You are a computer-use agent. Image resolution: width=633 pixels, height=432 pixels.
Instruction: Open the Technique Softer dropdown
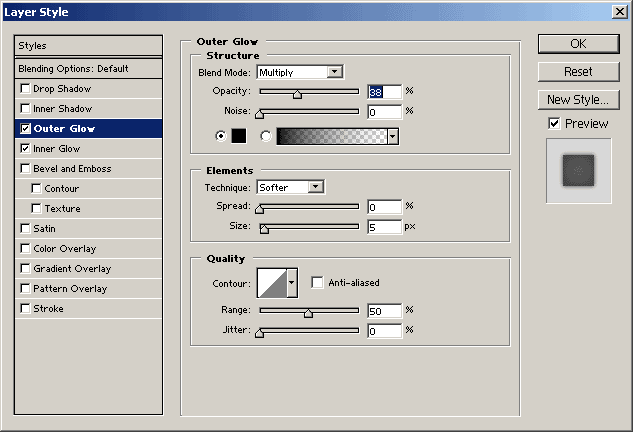click(x=291, y=187)
